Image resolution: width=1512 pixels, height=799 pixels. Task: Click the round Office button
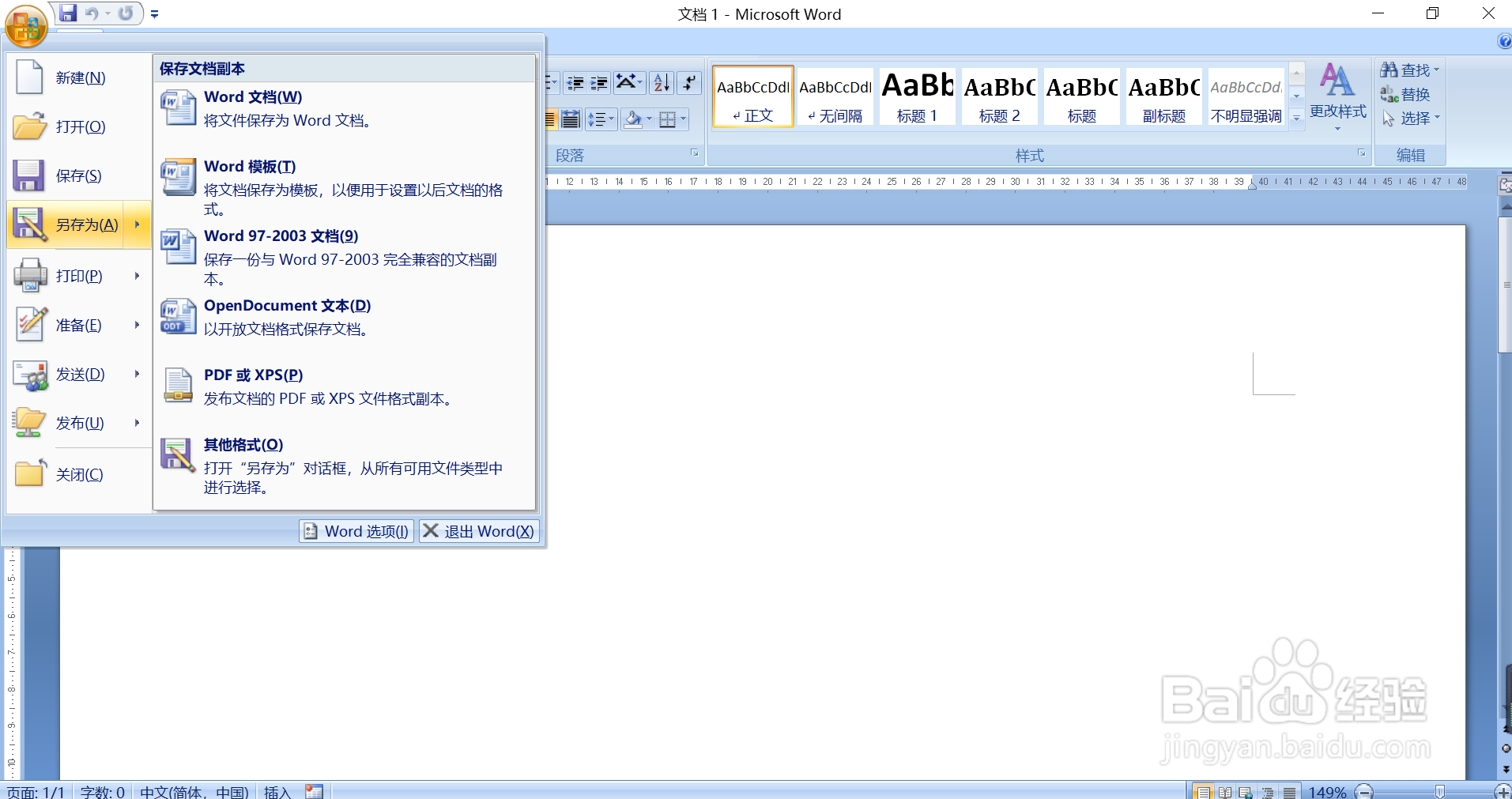click(26, 26)
